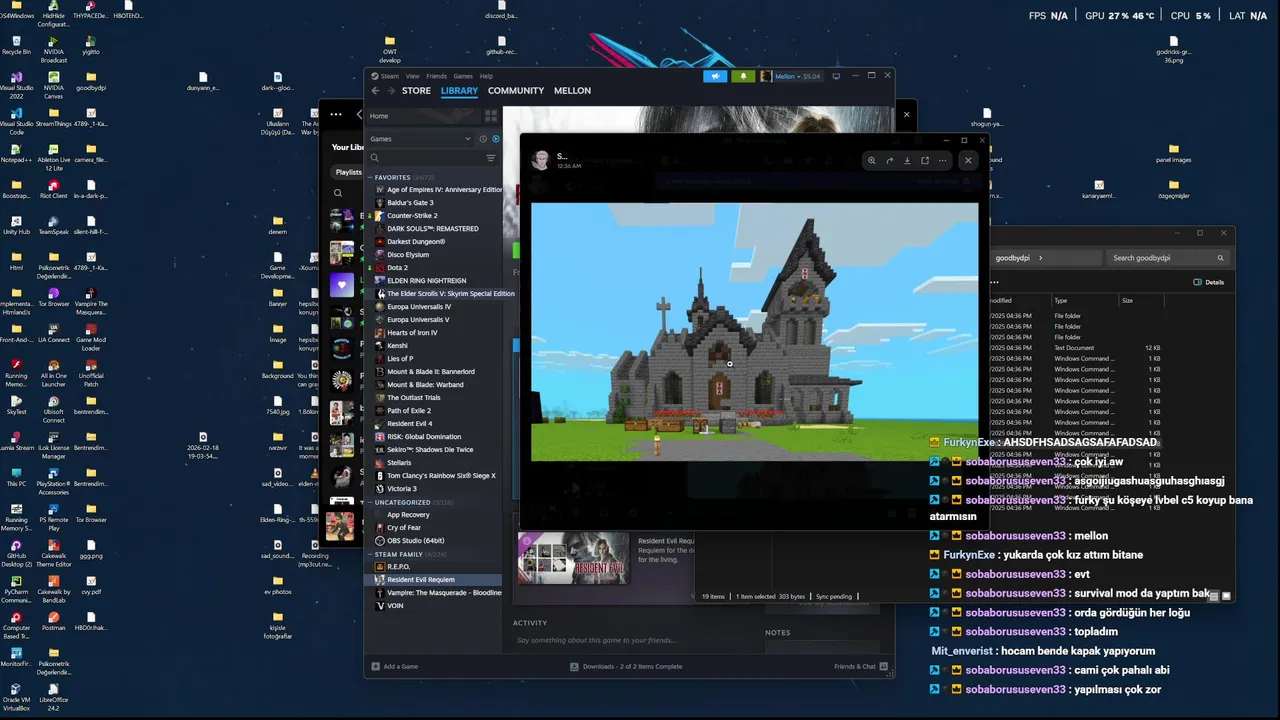The image size is (1280, 720).
Task: Toggle sort by recent activity clock
Action: tap(483, 139)
